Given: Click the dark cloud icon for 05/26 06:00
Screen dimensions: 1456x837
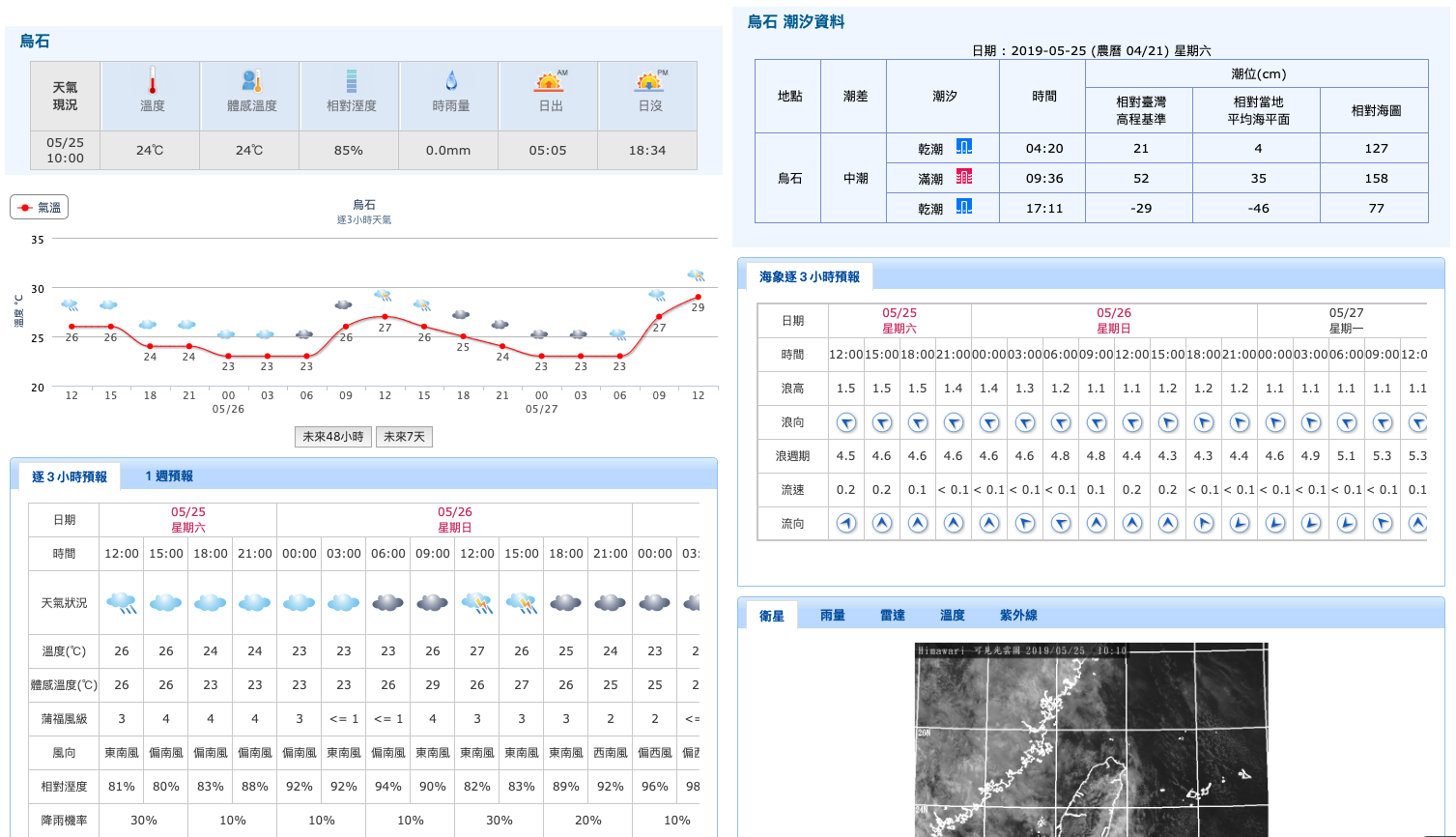Looking at the screenshot, I should point(388,603).
